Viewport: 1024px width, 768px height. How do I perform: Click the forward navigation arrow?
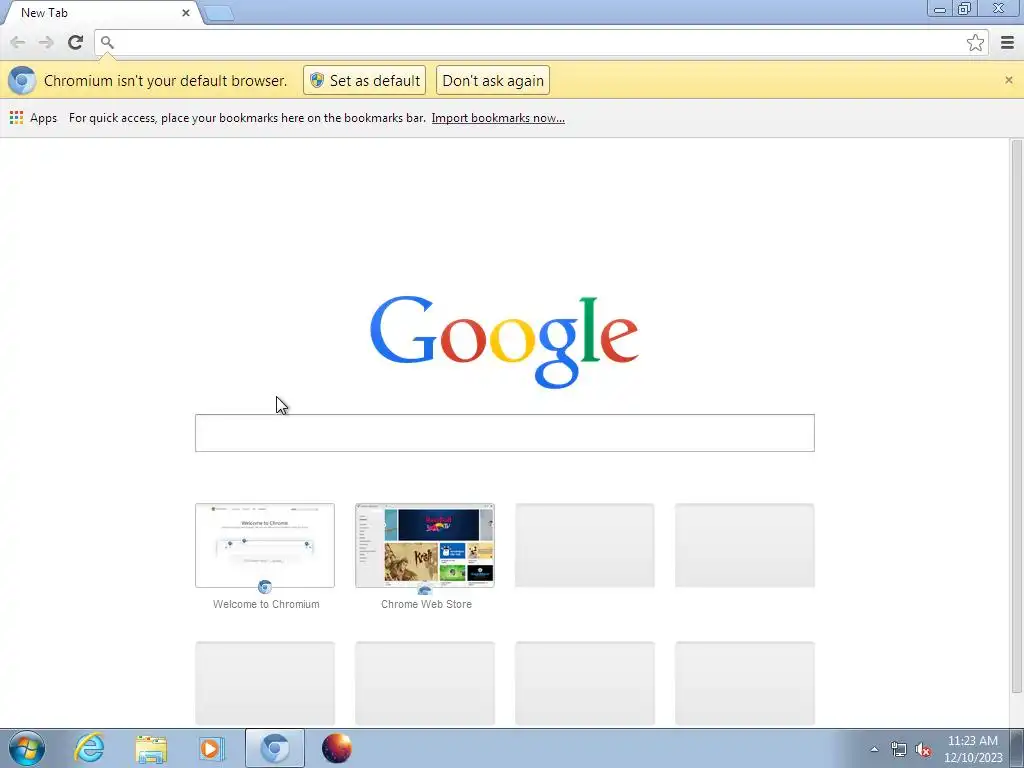coord(46,42)
